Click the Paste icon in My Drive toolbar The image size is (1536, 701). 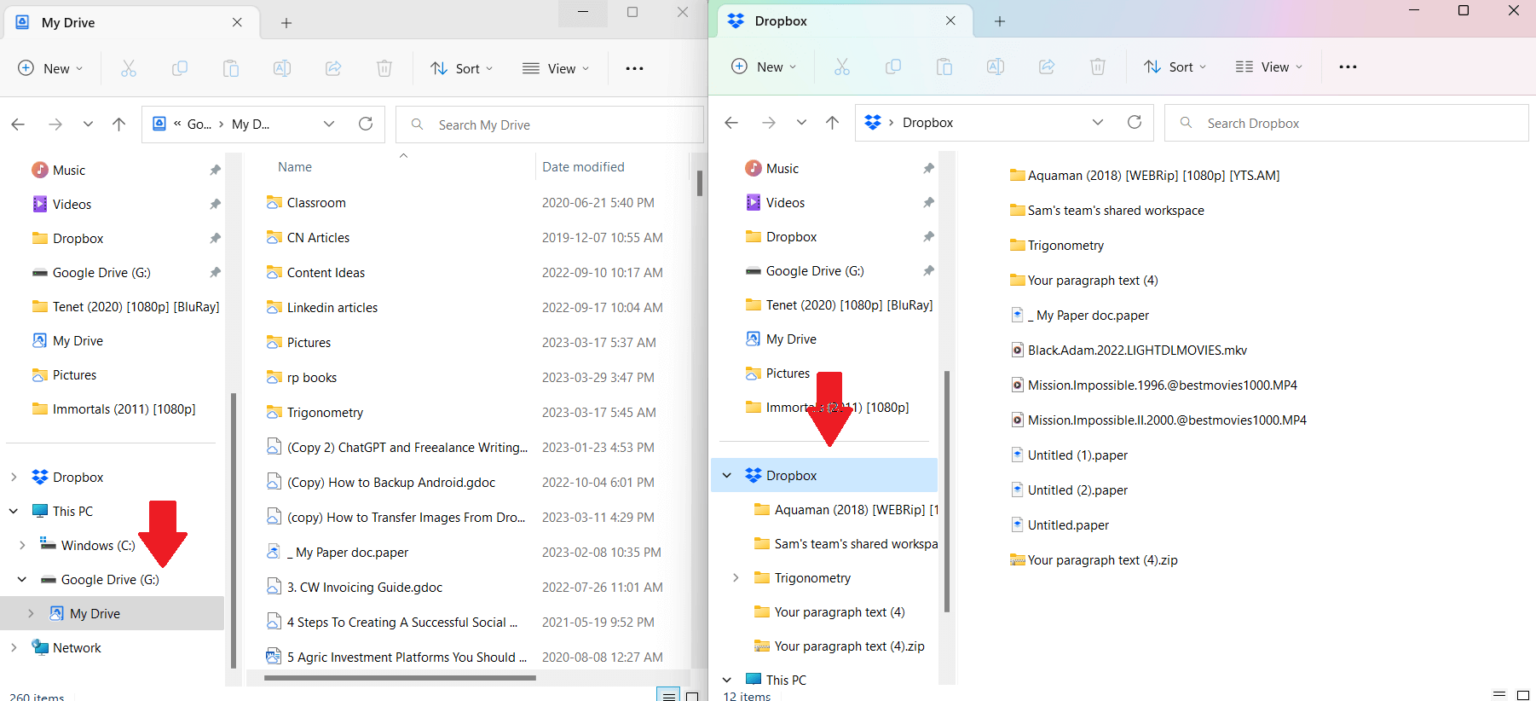click(x=230, y=68)
